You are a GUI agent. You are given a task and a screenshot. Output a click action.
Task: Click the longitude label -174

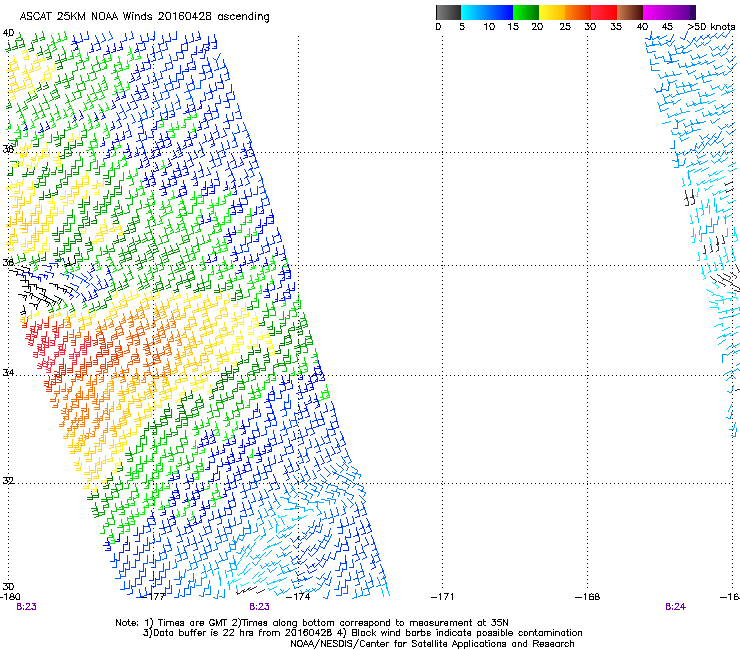point(299,597)
